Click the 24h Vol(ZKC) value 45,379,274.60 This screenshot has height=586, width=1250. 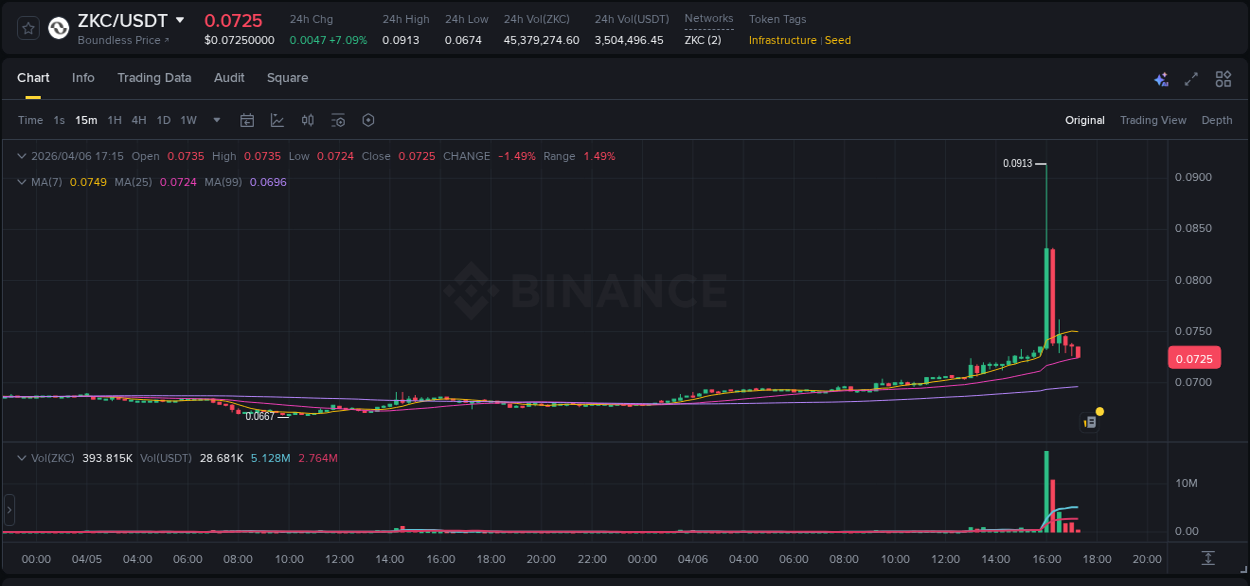point(541,40)
